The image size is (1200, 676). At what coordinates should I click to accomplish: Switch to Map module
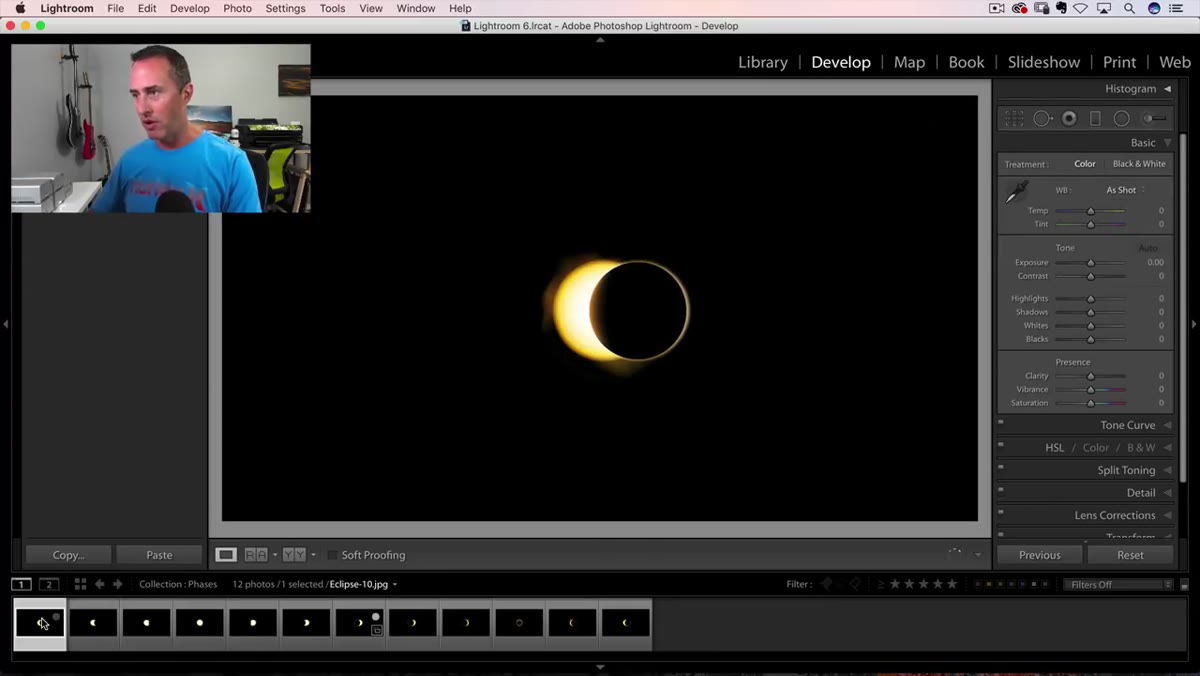pyautogui.click(x=909, y=62)
